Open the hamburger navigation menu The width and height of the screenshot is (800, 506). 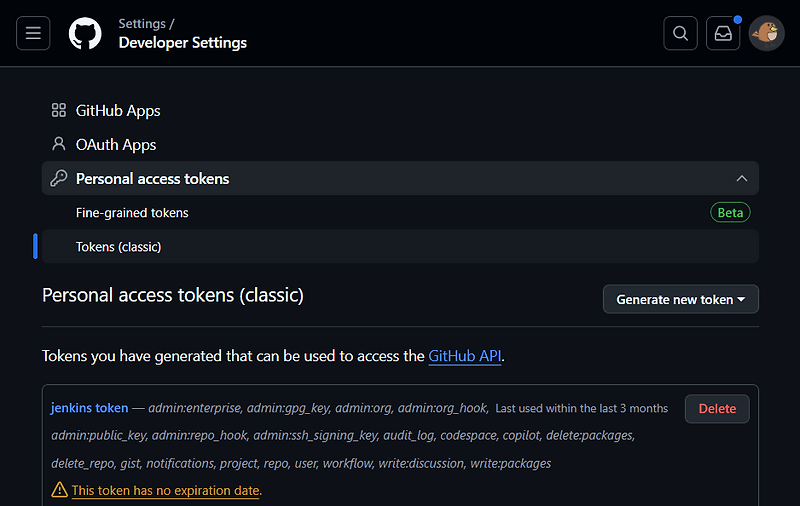click(x=33, y=33)
